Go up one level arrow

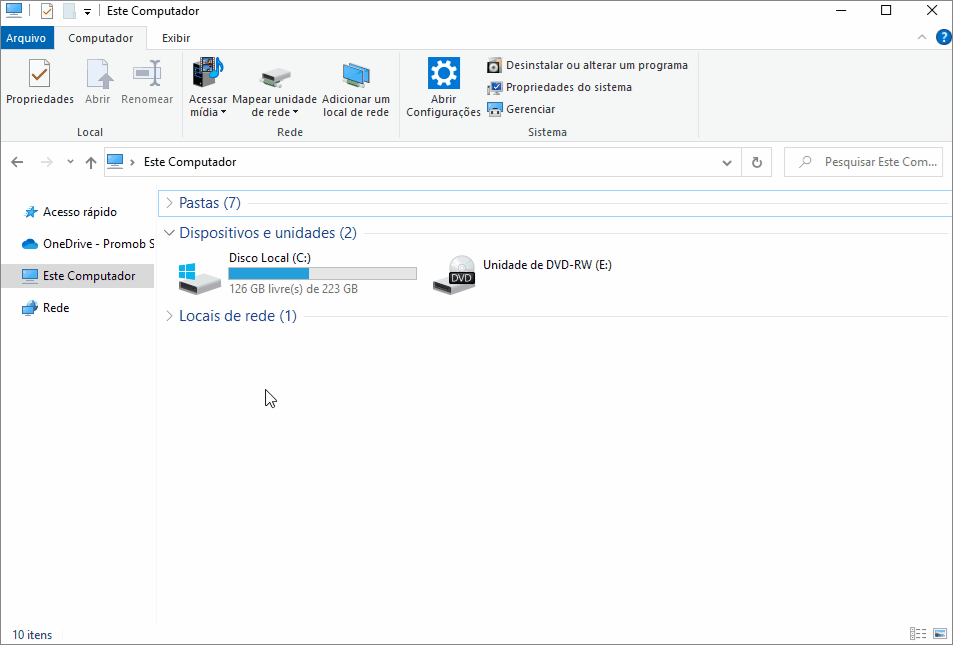91,162
